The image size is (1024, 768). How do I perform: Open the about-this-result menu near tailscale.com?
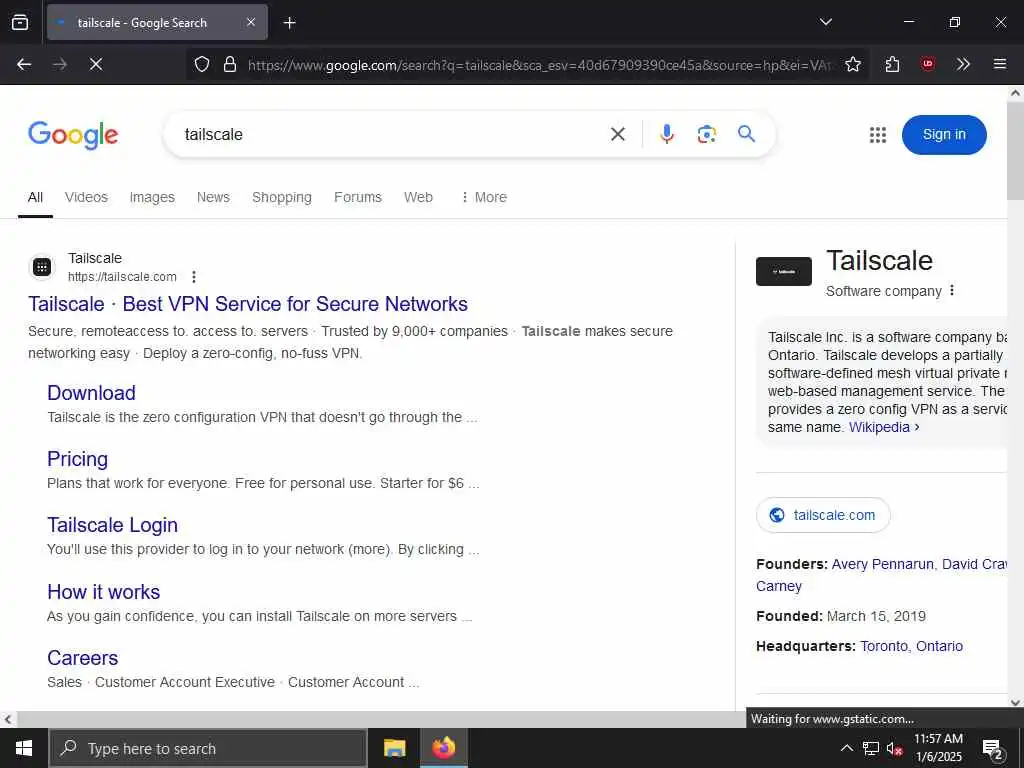pyautogui.click(x=194, y=277)
